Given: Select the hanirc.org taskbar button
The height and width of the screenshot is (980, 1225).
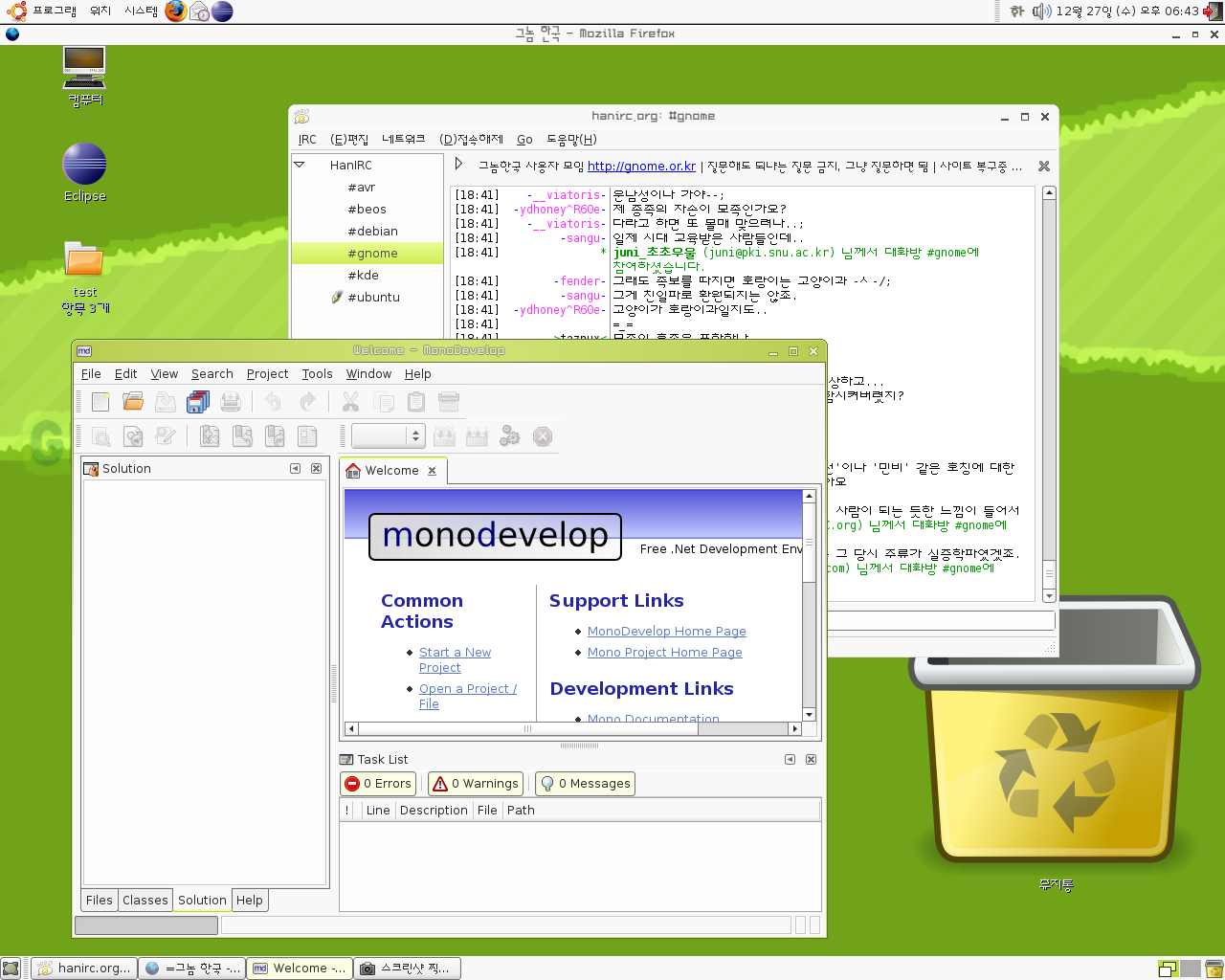Looking at the screenshot, I should coord(84,969).
